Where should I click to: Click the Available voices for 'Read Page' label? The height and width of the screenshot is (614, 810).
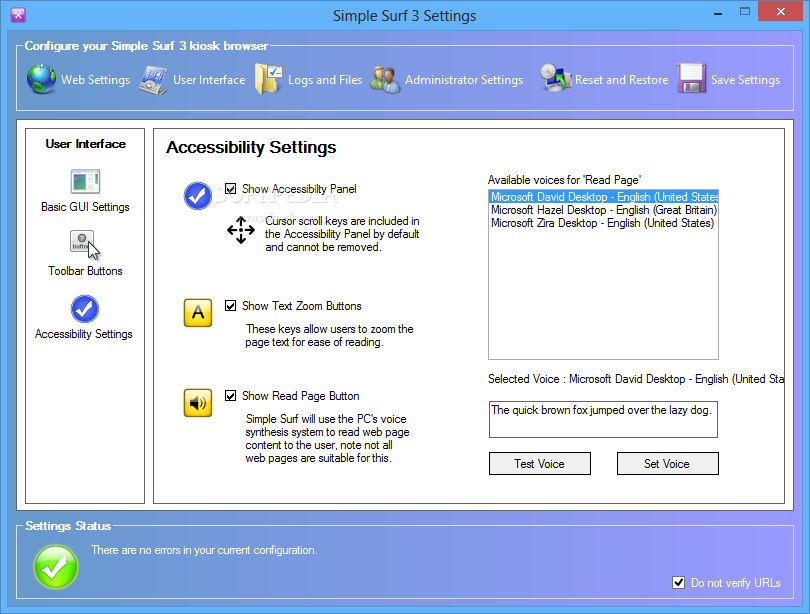(x=565, y=180)
